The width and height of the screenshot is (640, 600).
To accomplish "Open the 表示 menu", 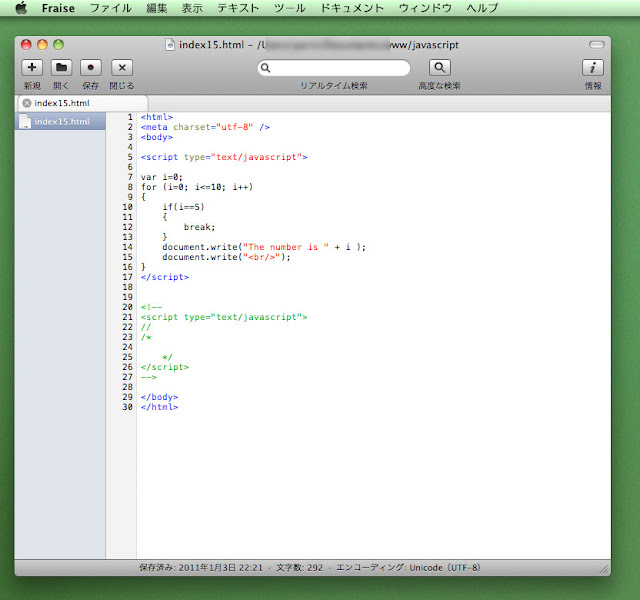I will [x=192, y=8].
